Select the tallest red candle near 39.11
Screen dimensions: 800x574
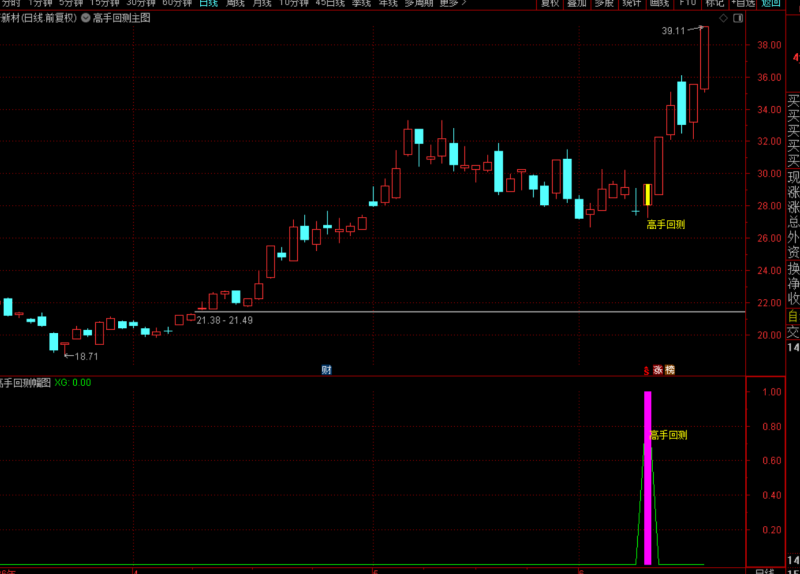(704, 58)
